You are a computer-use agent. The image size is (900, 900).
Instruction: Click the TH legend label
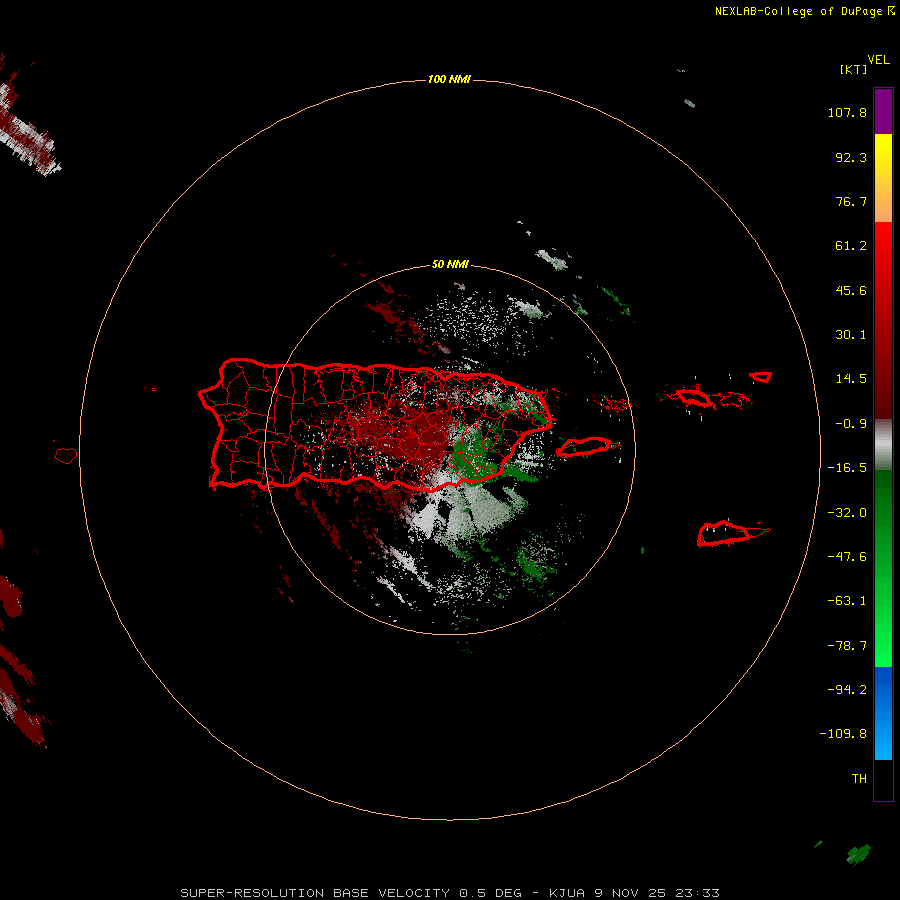coord(859,779)
